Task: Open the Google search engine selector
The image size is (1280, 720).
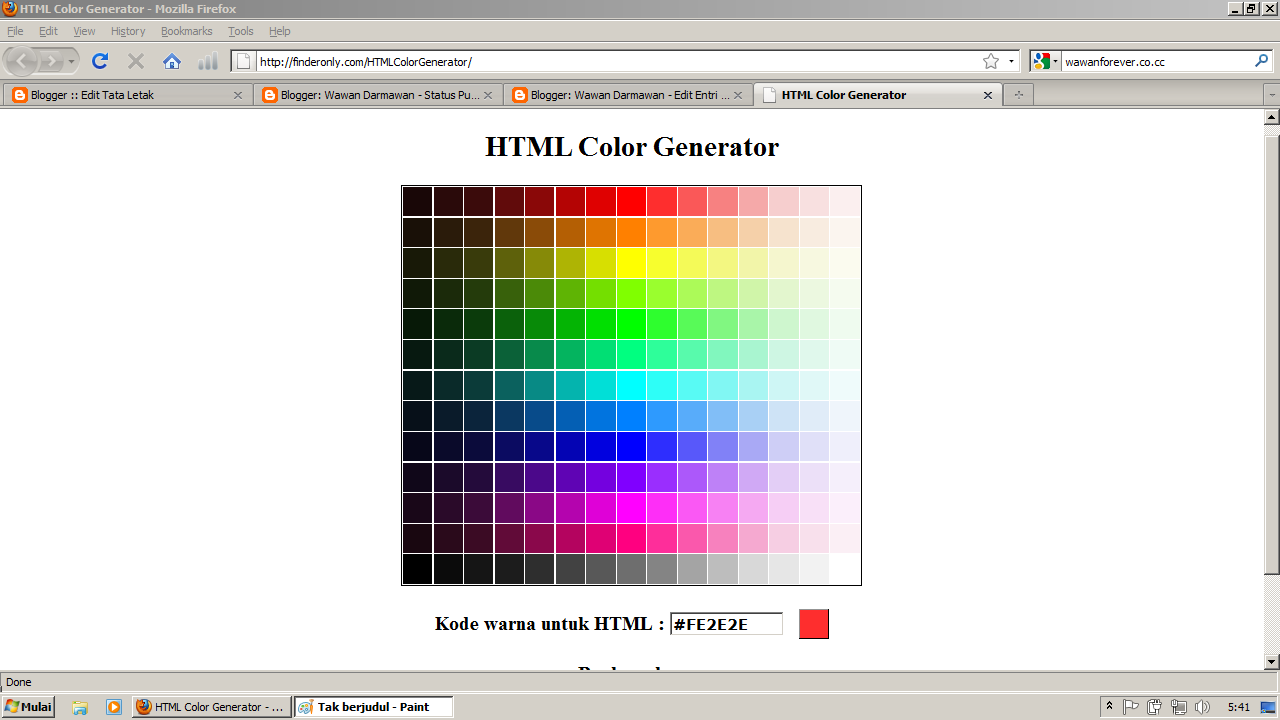Action: pyautogui.click(x=1045, y=61)
